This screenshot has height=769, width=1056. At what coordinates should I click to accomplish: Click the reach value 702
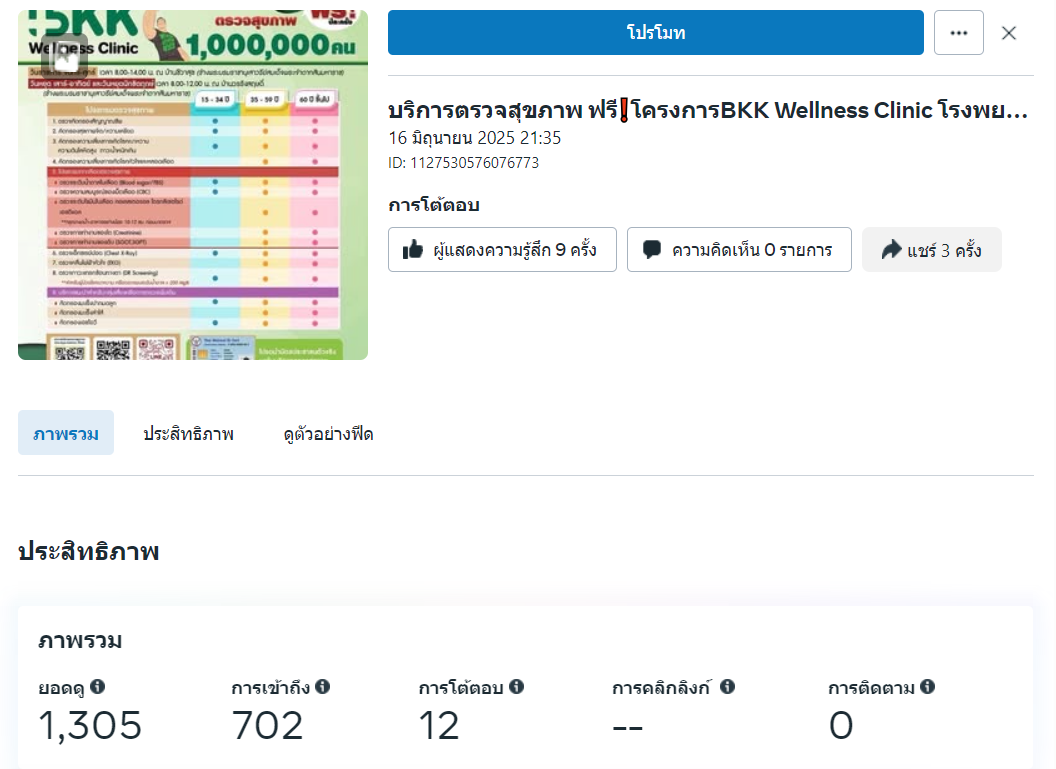pos(267,725)
